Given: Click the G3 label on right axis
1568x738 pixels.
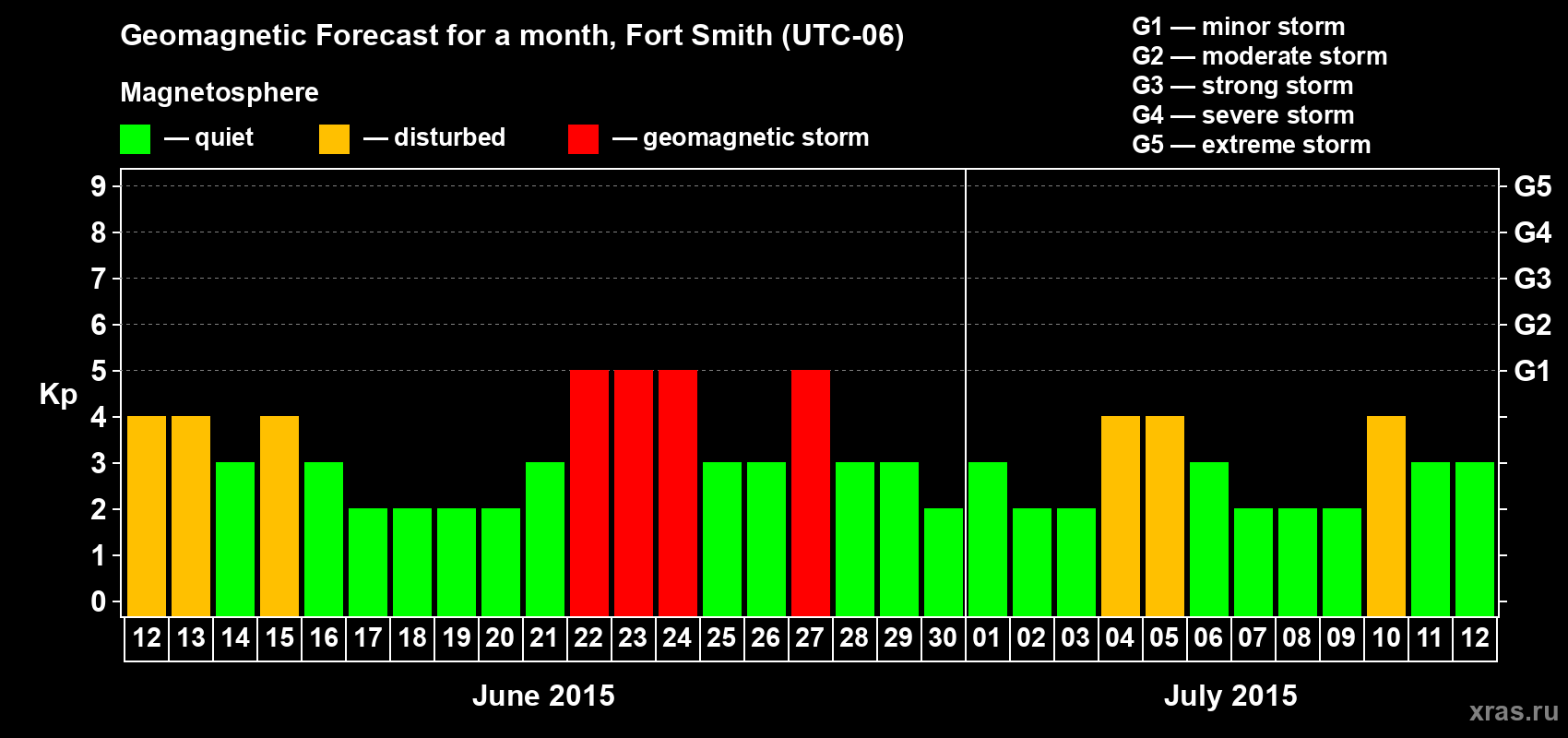Looking at the screenshot, I should [x=1533, y=279].
